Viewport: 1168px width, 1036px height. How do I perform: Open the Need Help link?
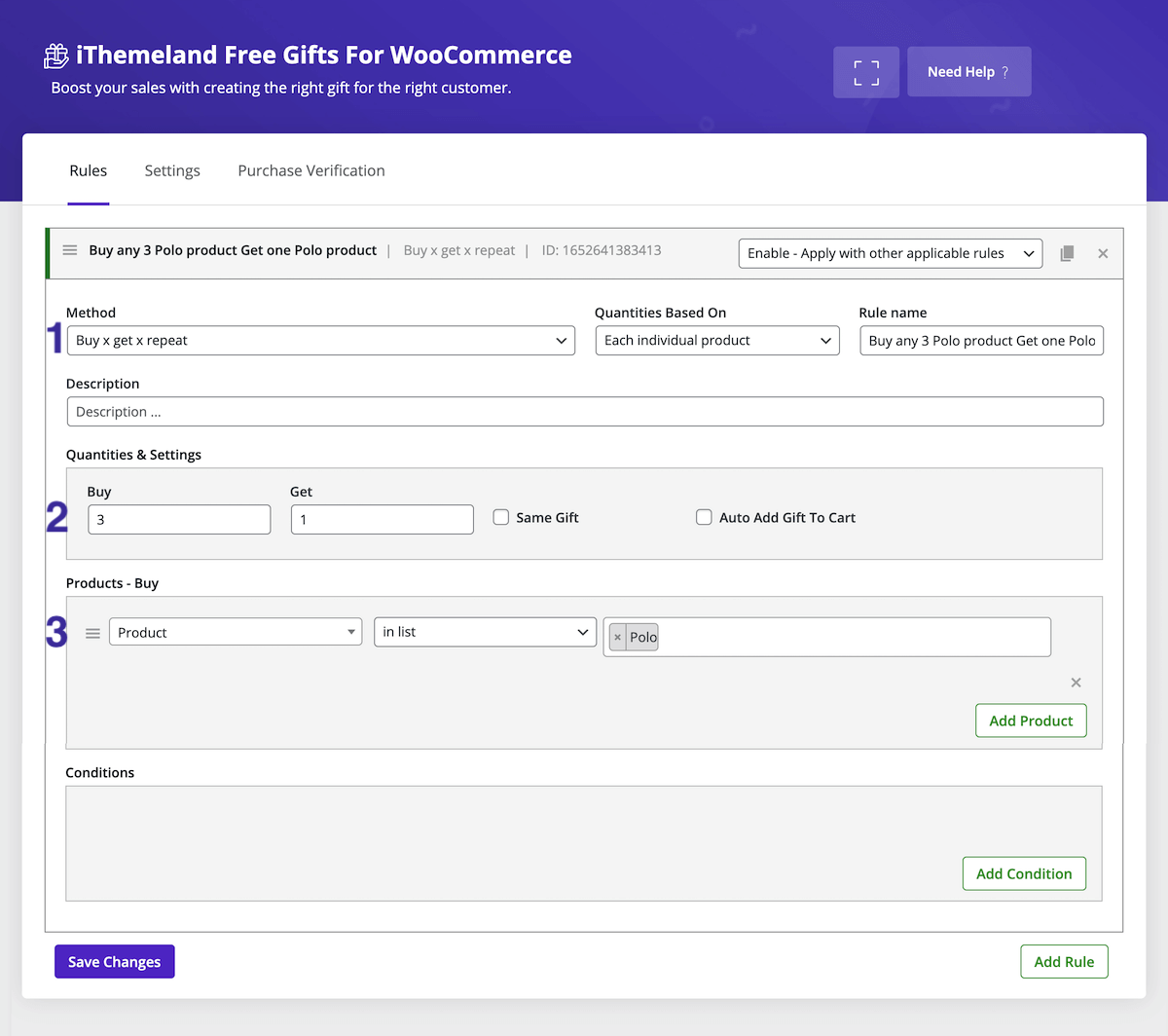(968, 72)
